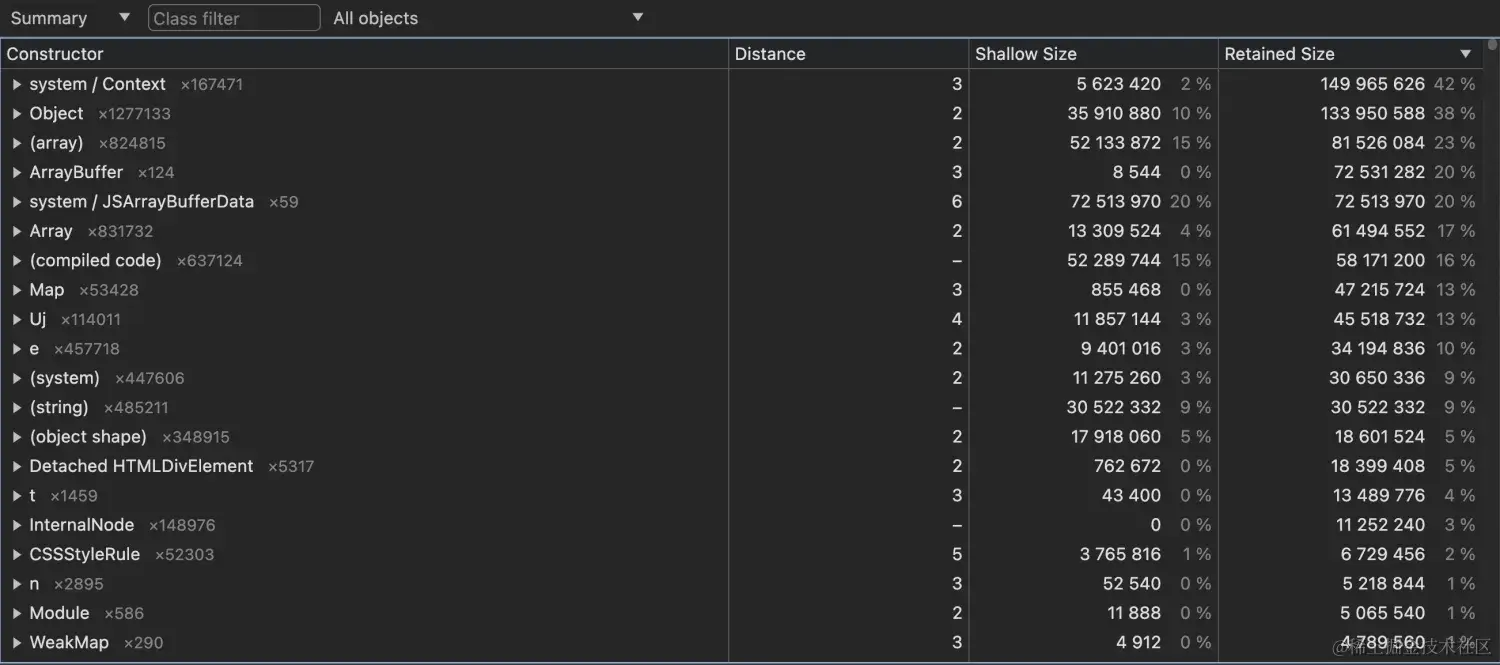Click shallow size value 11 857 144
The width and height of the screenshot is (1500, 665).
(1117, 319)
